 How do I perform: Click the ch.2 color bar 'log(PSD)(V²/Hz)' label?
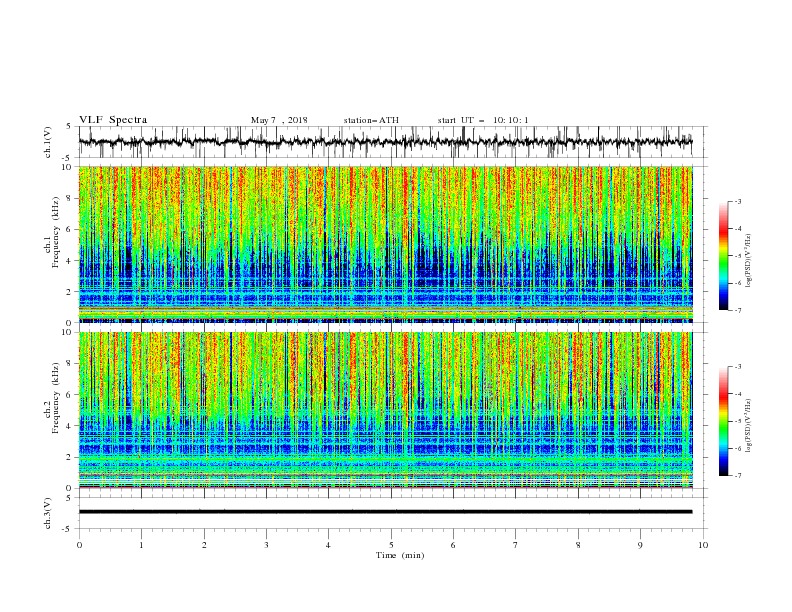pyautogui.click(x=748, y=425)
